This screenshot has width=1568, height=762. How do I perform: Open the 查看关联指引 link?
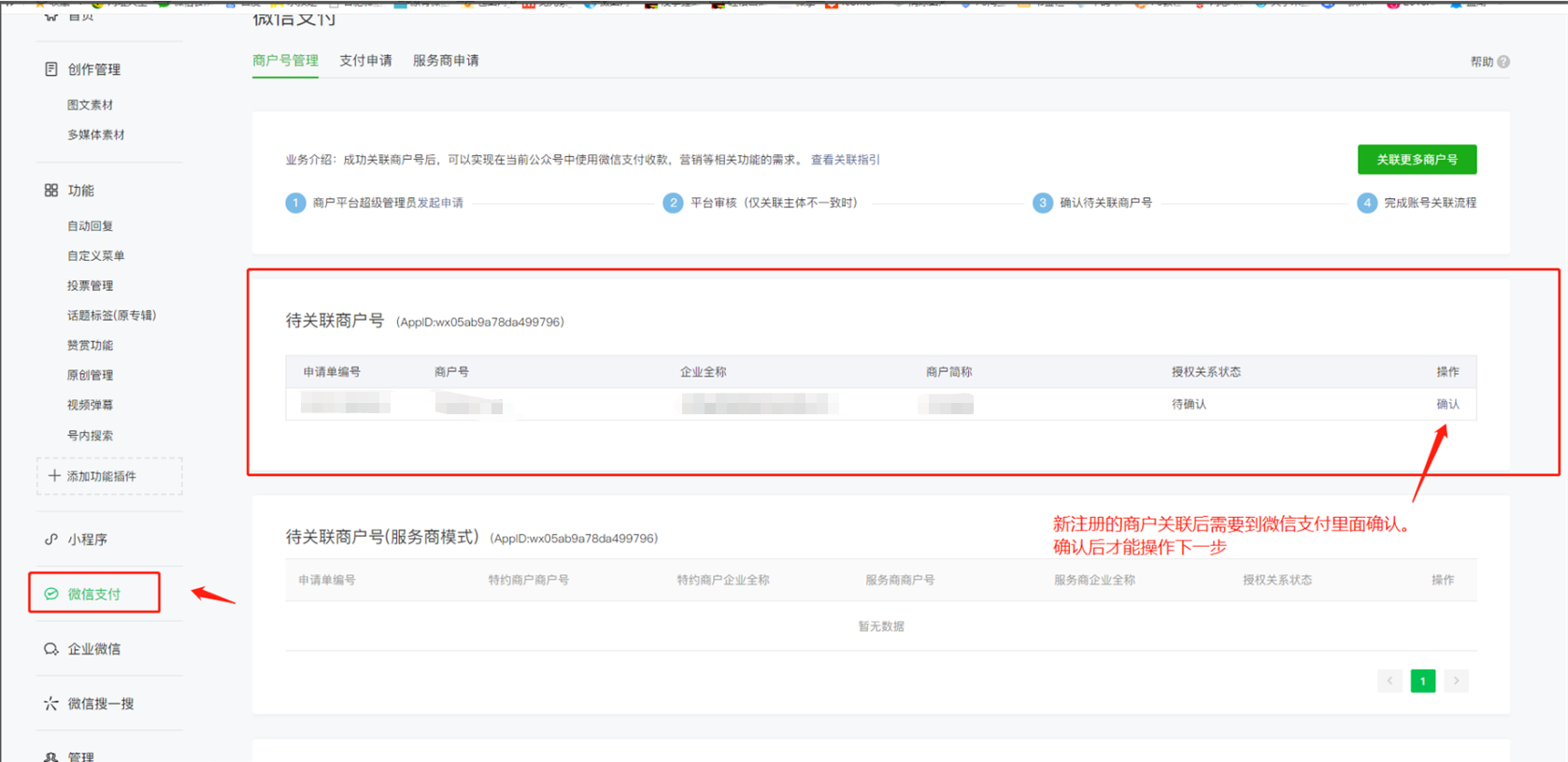[x=845, y=160]
